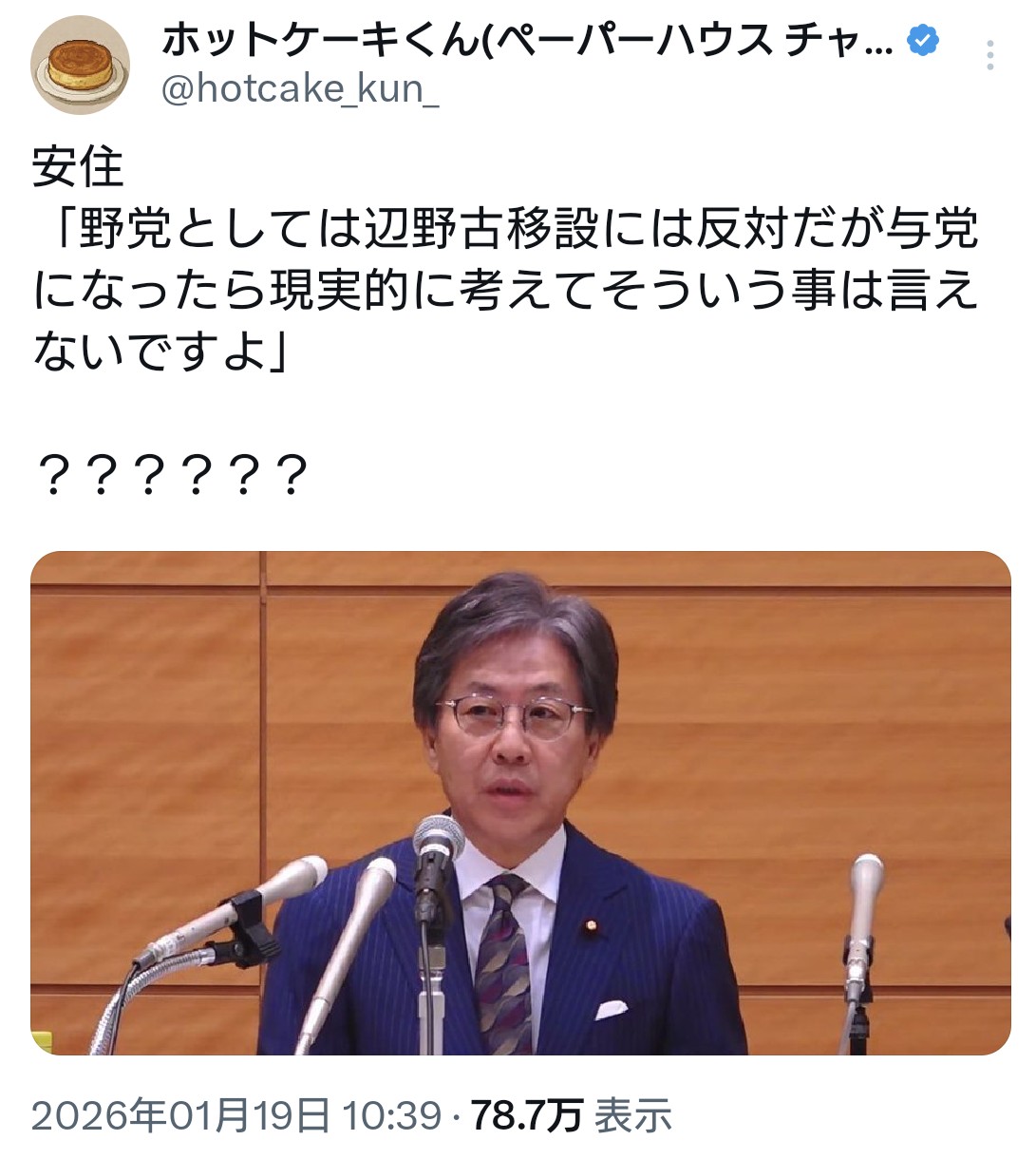Click the 2026年01月19日 date in the timestamp
1036x1159 pixels.
tap(181, 1115)
